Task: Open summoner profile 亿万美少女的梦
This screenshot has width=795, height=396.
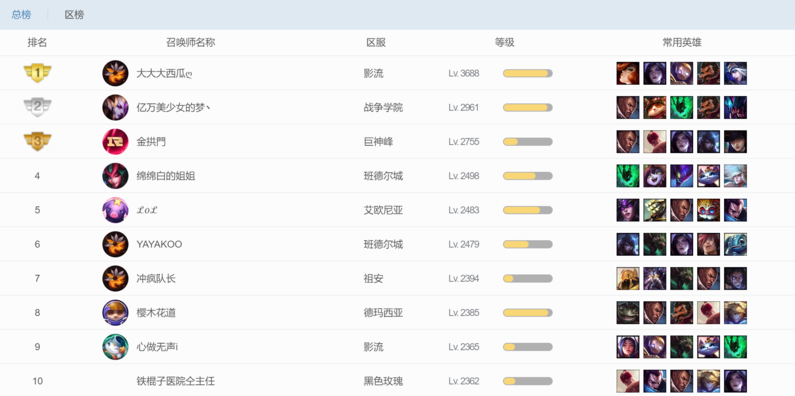Action: tap(173, 107)
